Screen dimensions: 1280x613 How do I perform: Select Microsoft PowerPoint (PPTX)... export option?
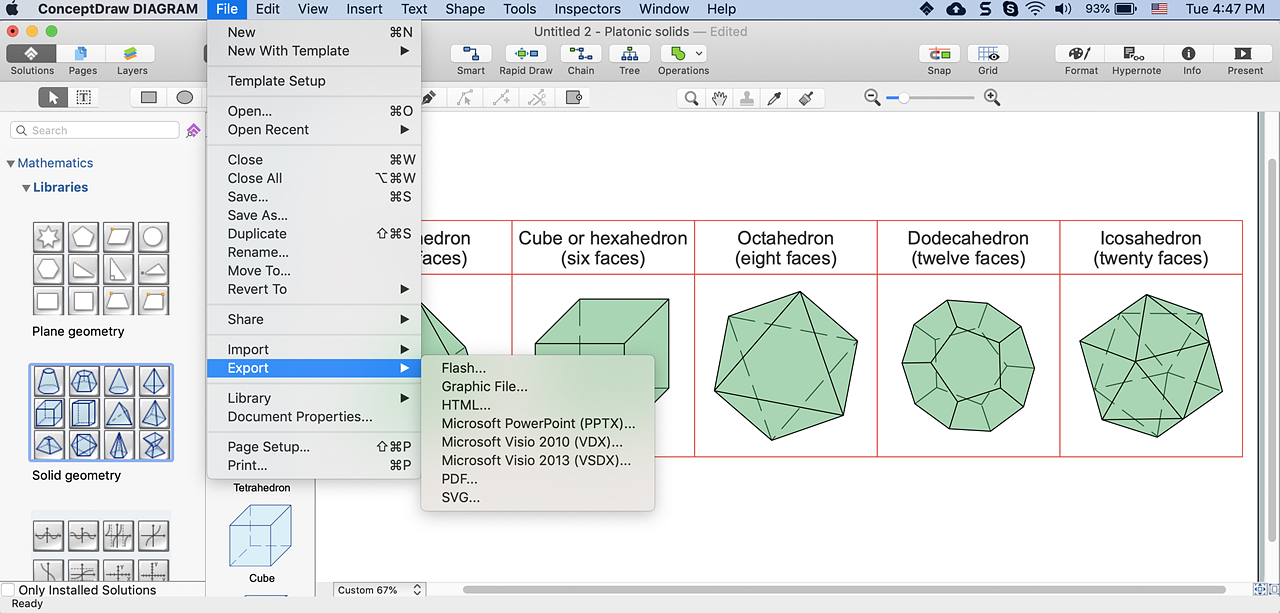538,423
